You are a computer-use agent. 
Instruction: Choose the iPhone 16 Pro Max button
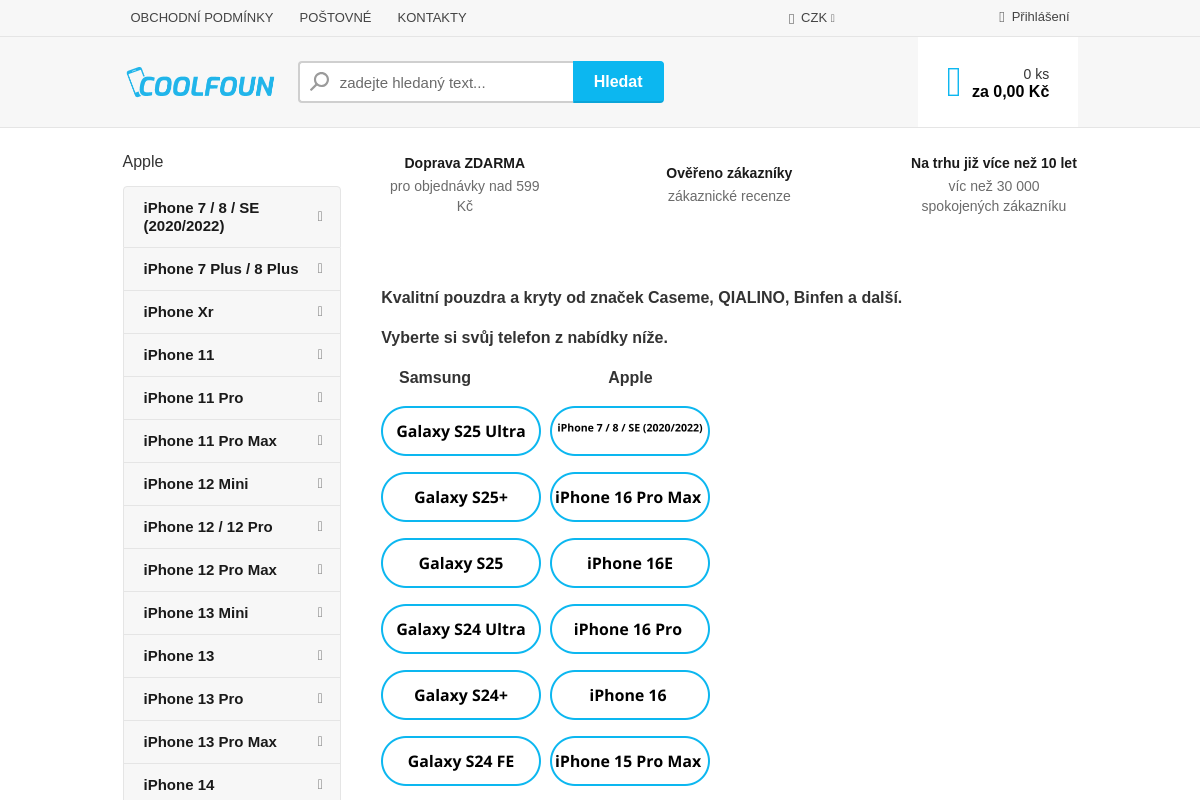coord(630,497)
